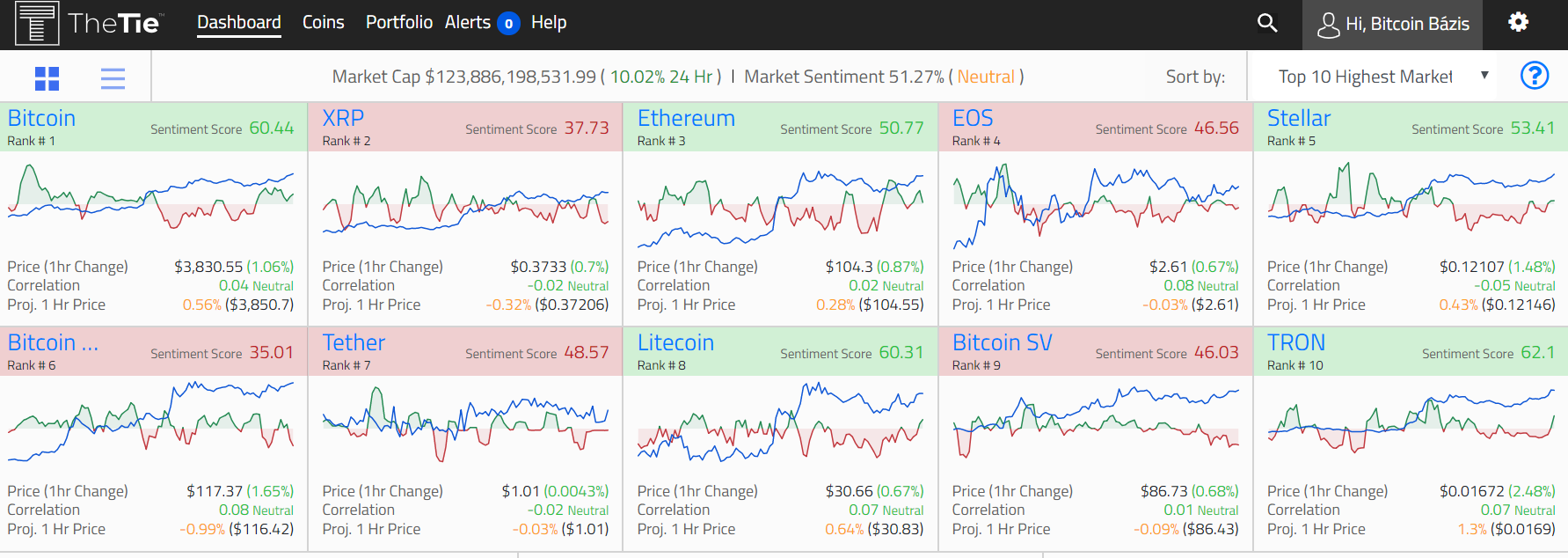The height and width of the screenshot is (558, 1568).
Task: Click EOS correlation 0.08 Neutral
Action: (1201, 285)
